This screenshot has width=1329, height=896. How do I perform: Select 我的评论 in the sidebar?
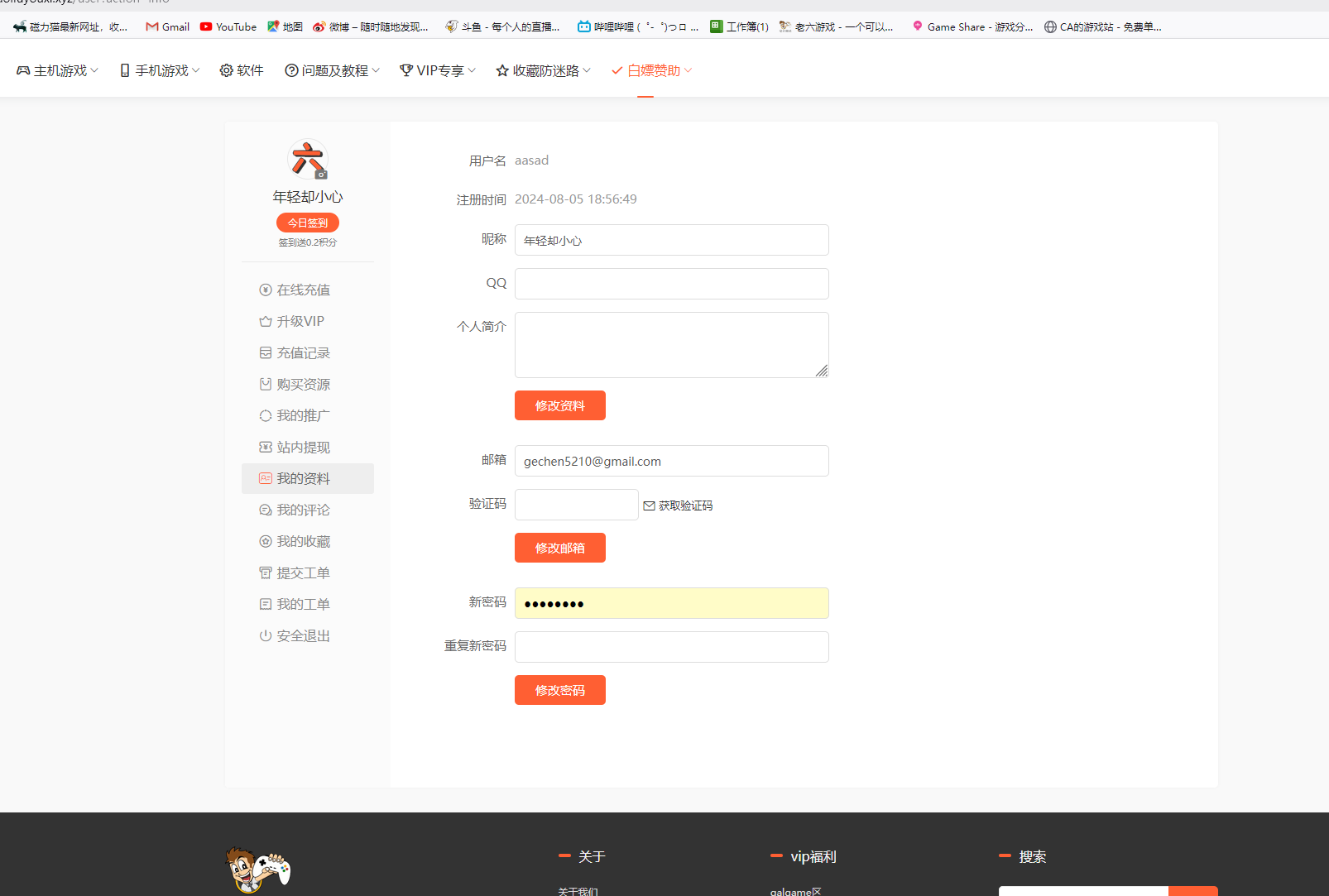303,510
